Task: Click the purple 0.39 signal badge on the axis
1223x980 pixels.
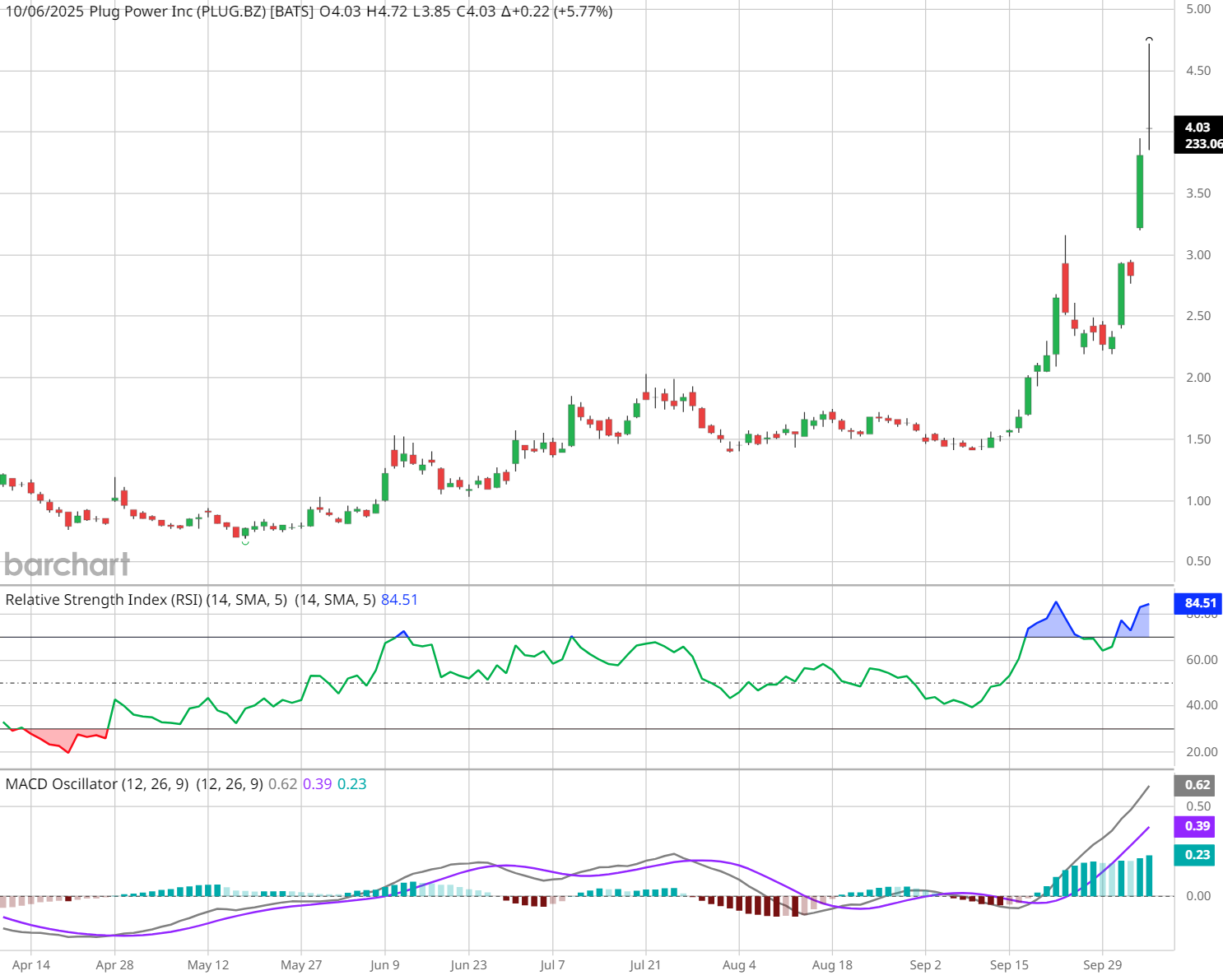Action: (x=1195, y=826)
